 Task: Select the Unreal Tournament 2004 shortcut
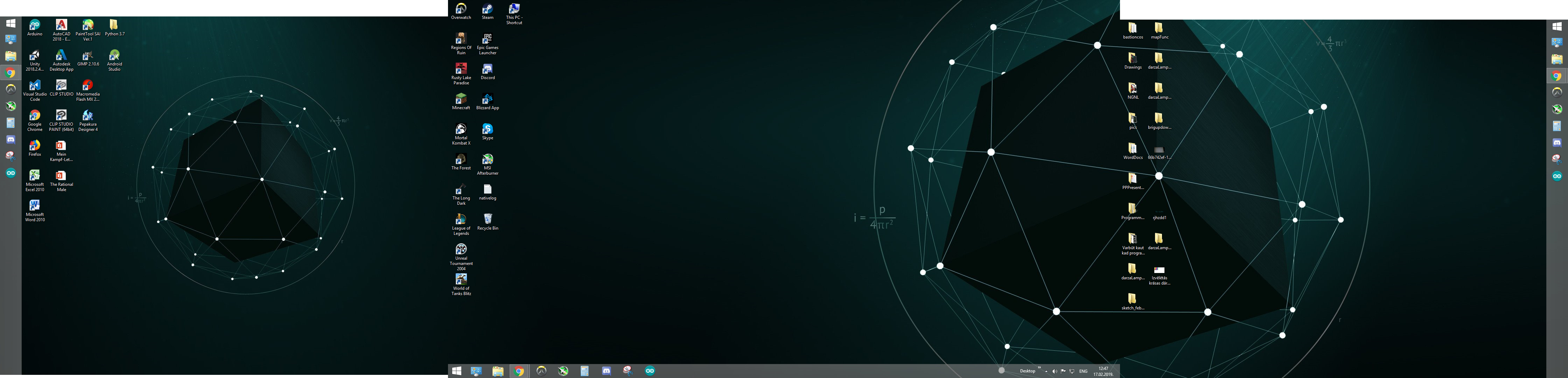coord(461,257)
